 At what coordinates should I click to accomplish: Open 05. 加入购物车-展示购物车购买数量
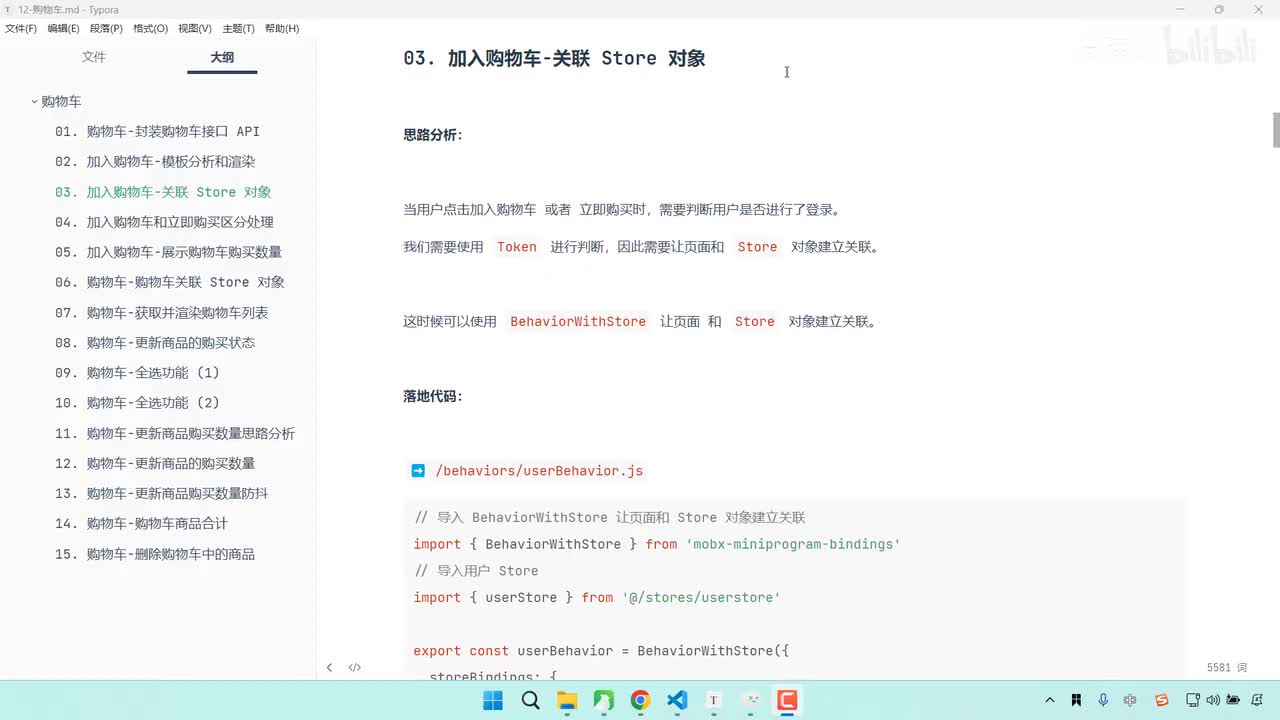[x=168, y=252]
